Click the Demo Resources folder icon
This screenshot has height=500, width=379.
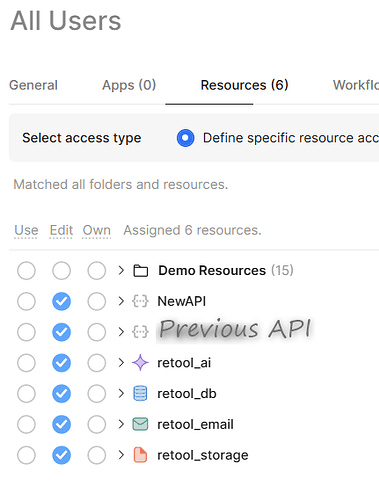pyautogui.click(x=141, y=271)
